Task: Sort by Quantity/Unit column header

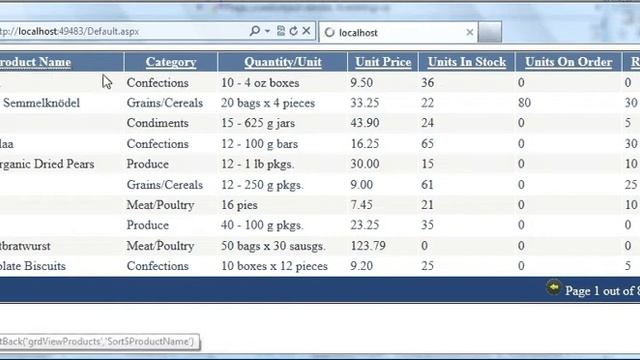Action: coord(282,62)
